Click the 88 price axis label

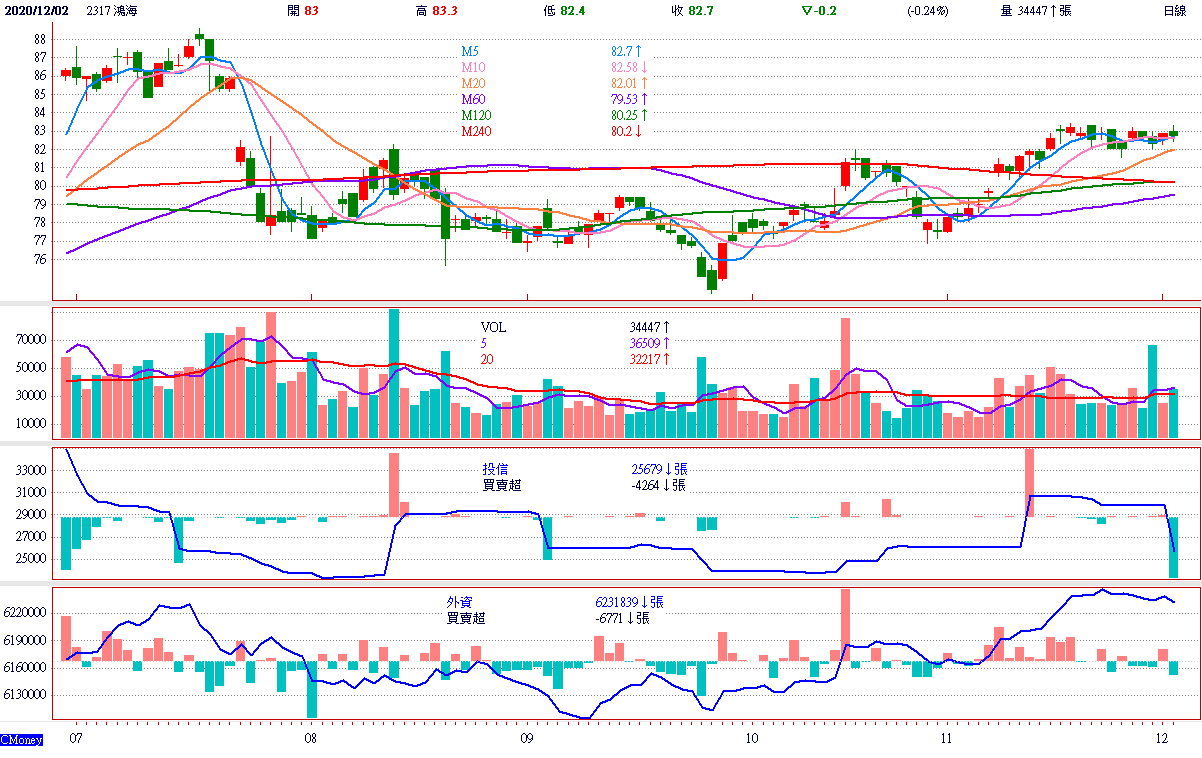(39, 39)
